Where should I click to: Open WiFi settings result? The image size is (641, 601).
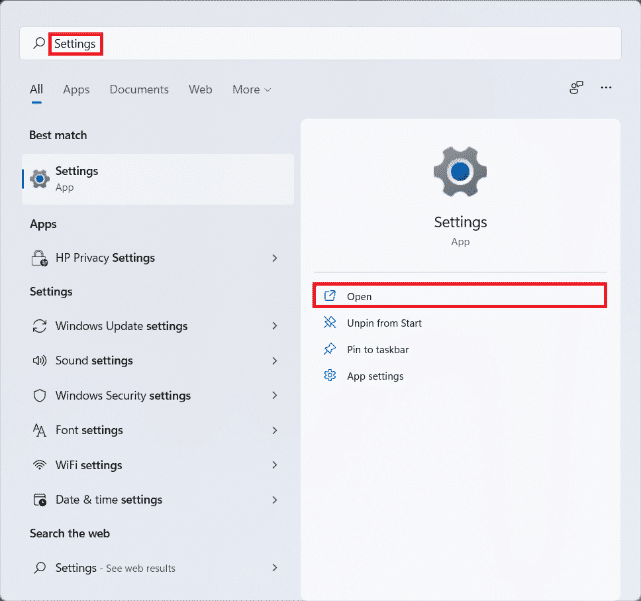click(158, 465)
